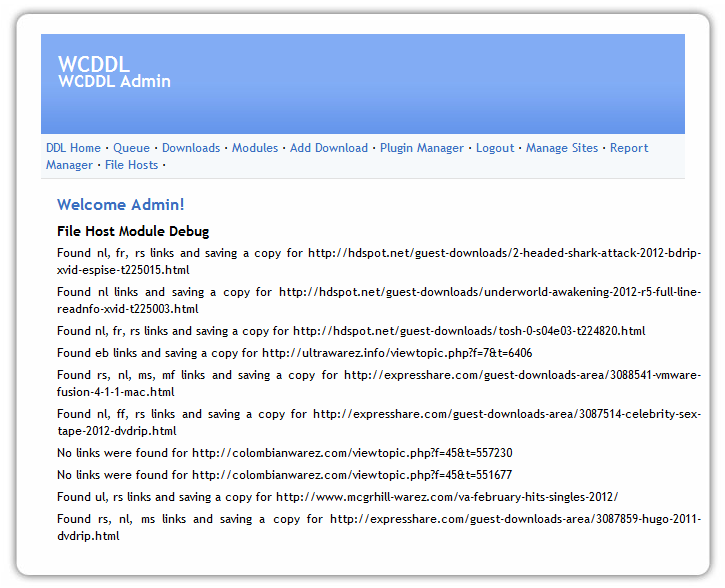The height and width of the screenshot is (588, 725).
Task: Click the File Host Module Debug heading
Action: (x=133, y=232)
